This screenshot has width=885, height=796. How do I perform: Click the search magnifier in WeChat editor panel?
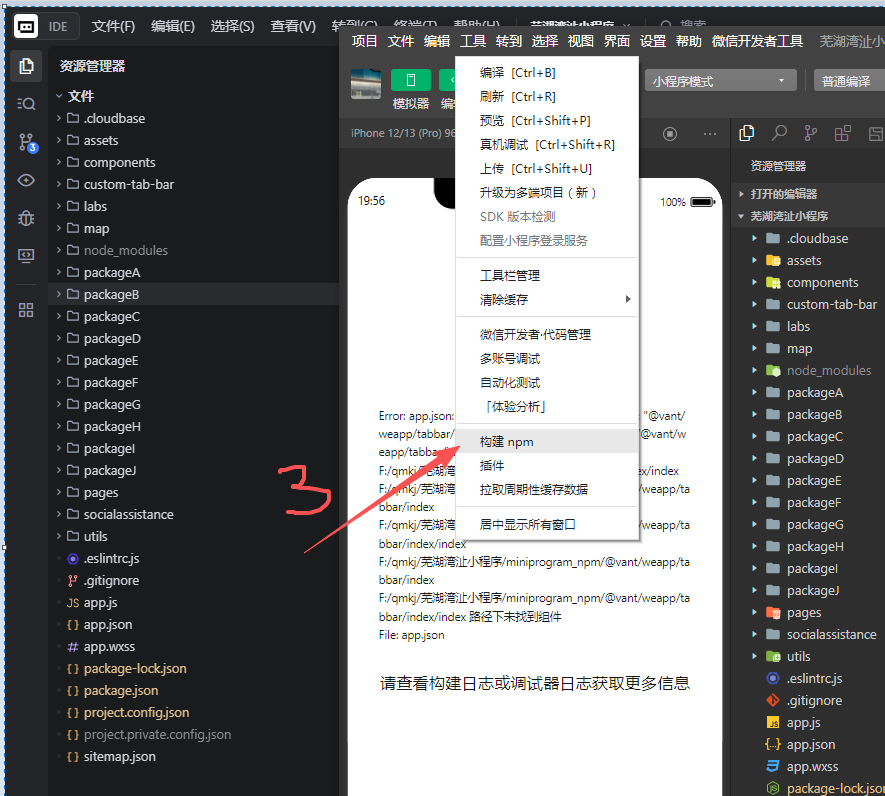pos(779,133)
